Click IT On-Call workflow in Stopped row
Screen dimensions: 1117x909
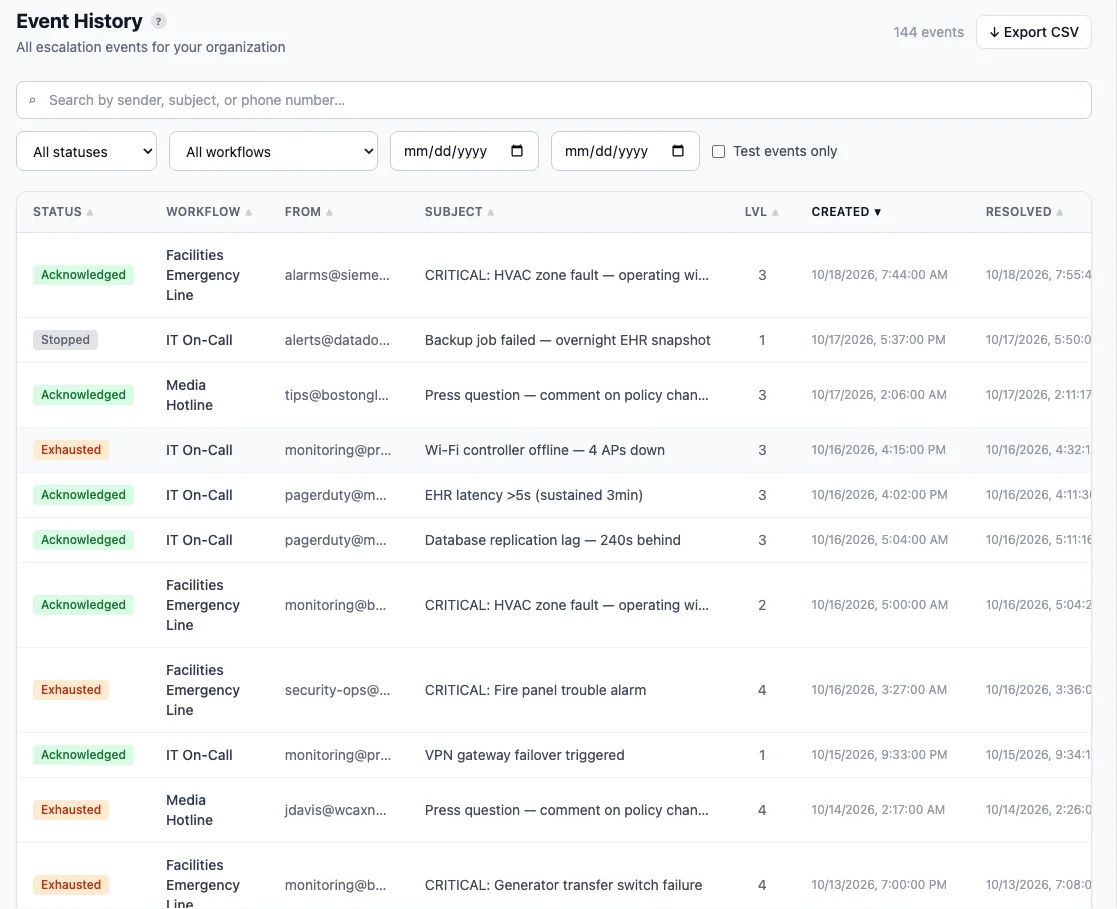coord(199,341)
